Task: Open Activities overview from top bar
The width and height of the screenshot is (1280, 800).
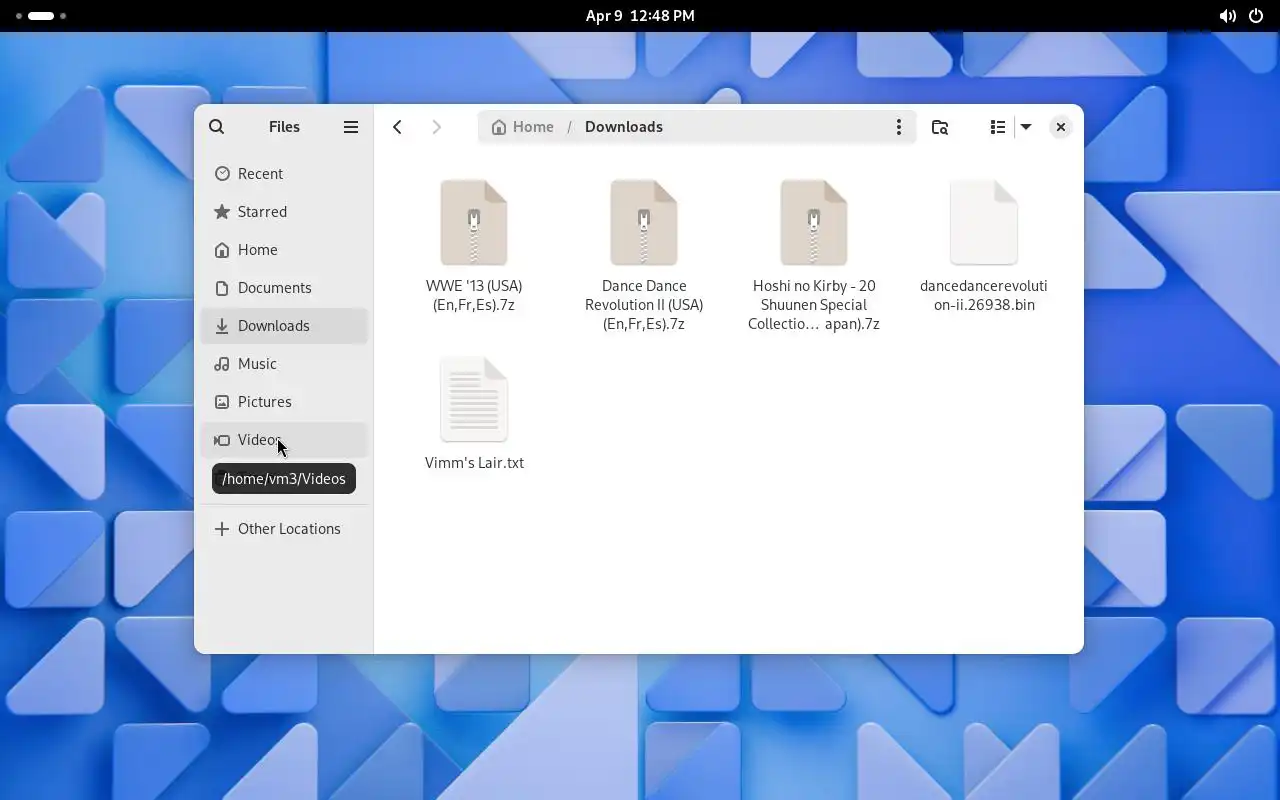Action: pos(41,16)
